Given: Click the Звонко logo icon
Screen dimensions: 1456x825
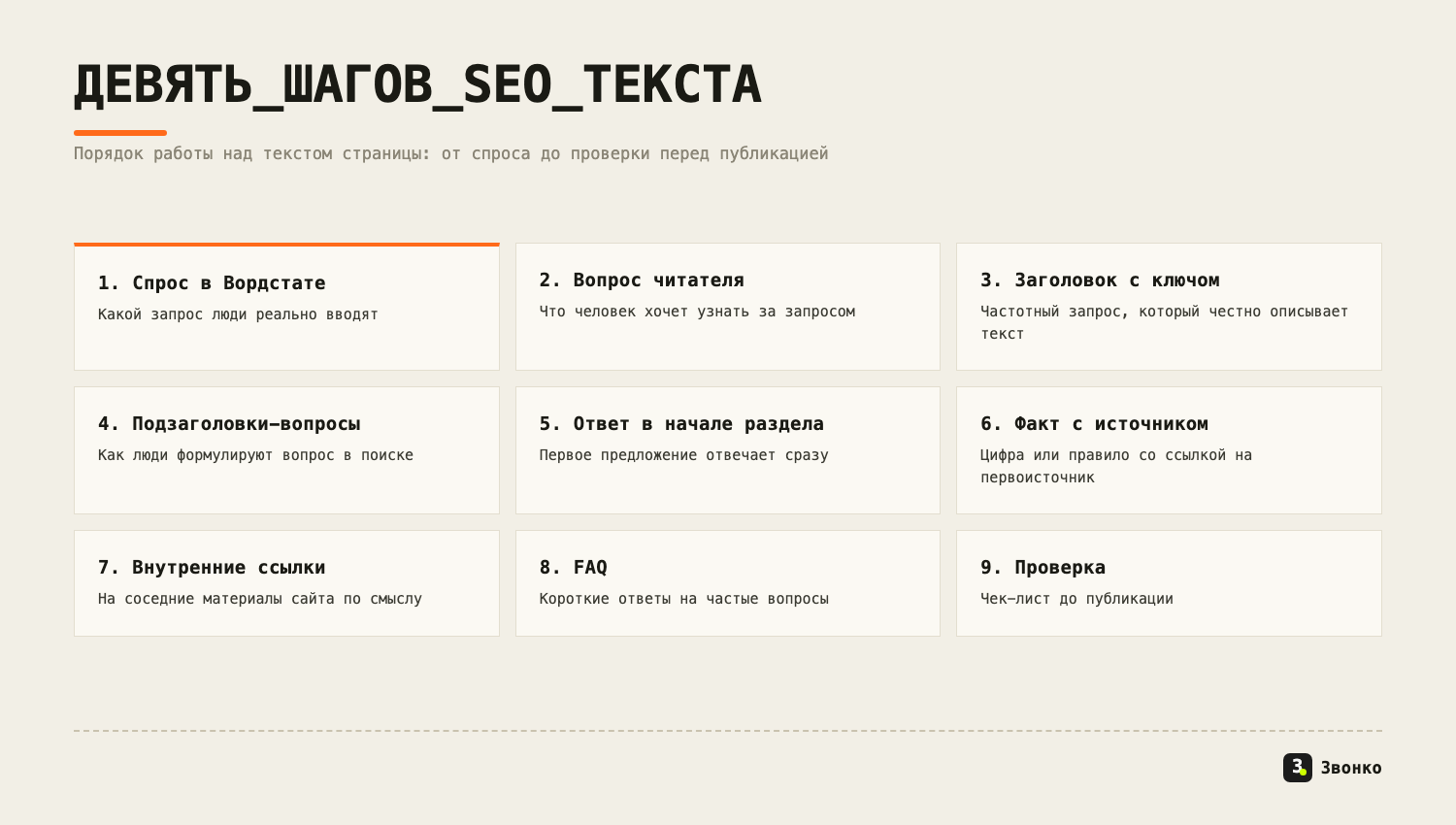Looking at the screenshot, I should pos(1298,768).
